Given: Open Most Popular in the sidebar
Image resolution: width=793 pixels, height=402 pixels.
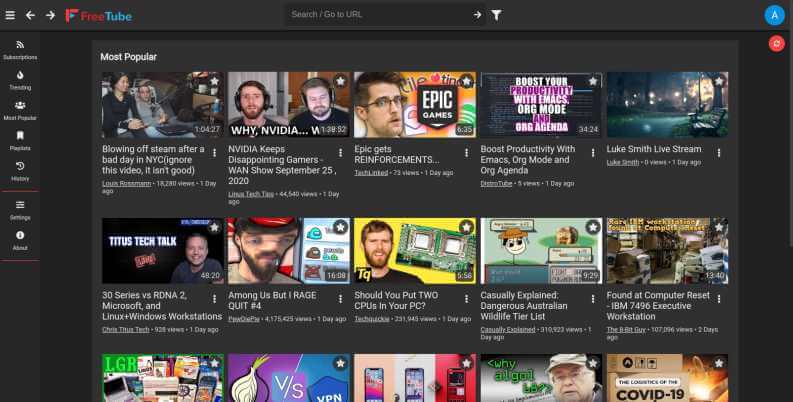Looking at the screenshot, I should click(20, 111).
